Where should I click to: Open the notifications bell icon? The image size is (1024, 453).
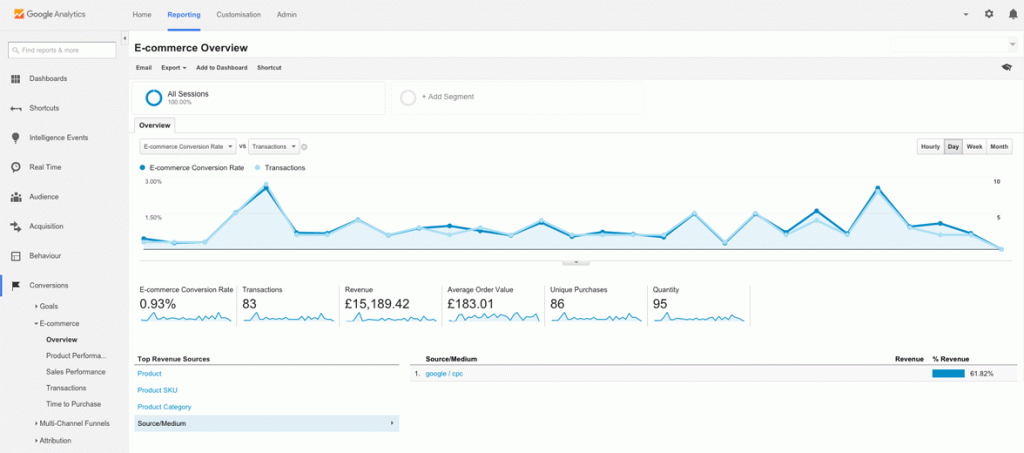[1013, 14]
